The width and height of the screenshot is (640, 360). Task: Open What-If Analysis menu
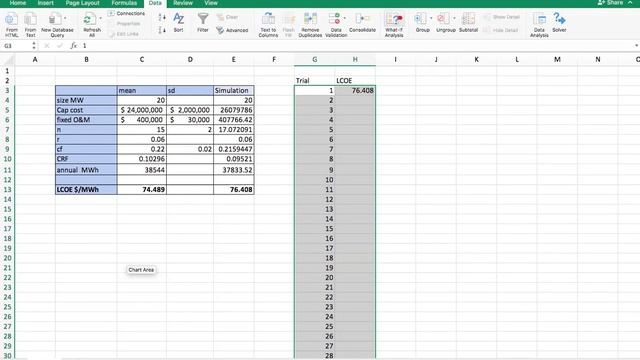pyautogui.click(x=394, y=24)
